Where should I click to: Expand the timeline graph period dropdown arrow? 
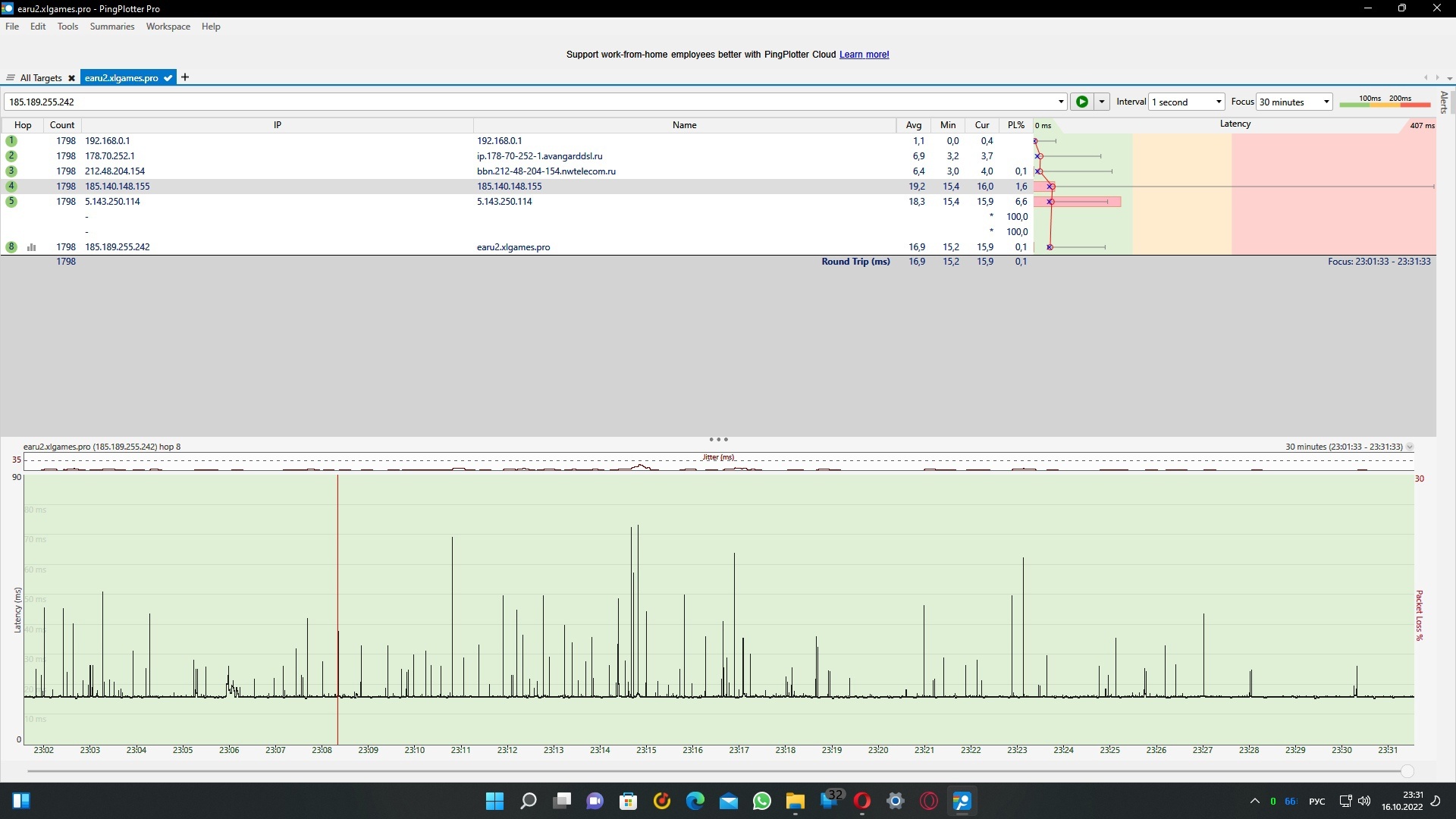click(x=1410, y=447)
